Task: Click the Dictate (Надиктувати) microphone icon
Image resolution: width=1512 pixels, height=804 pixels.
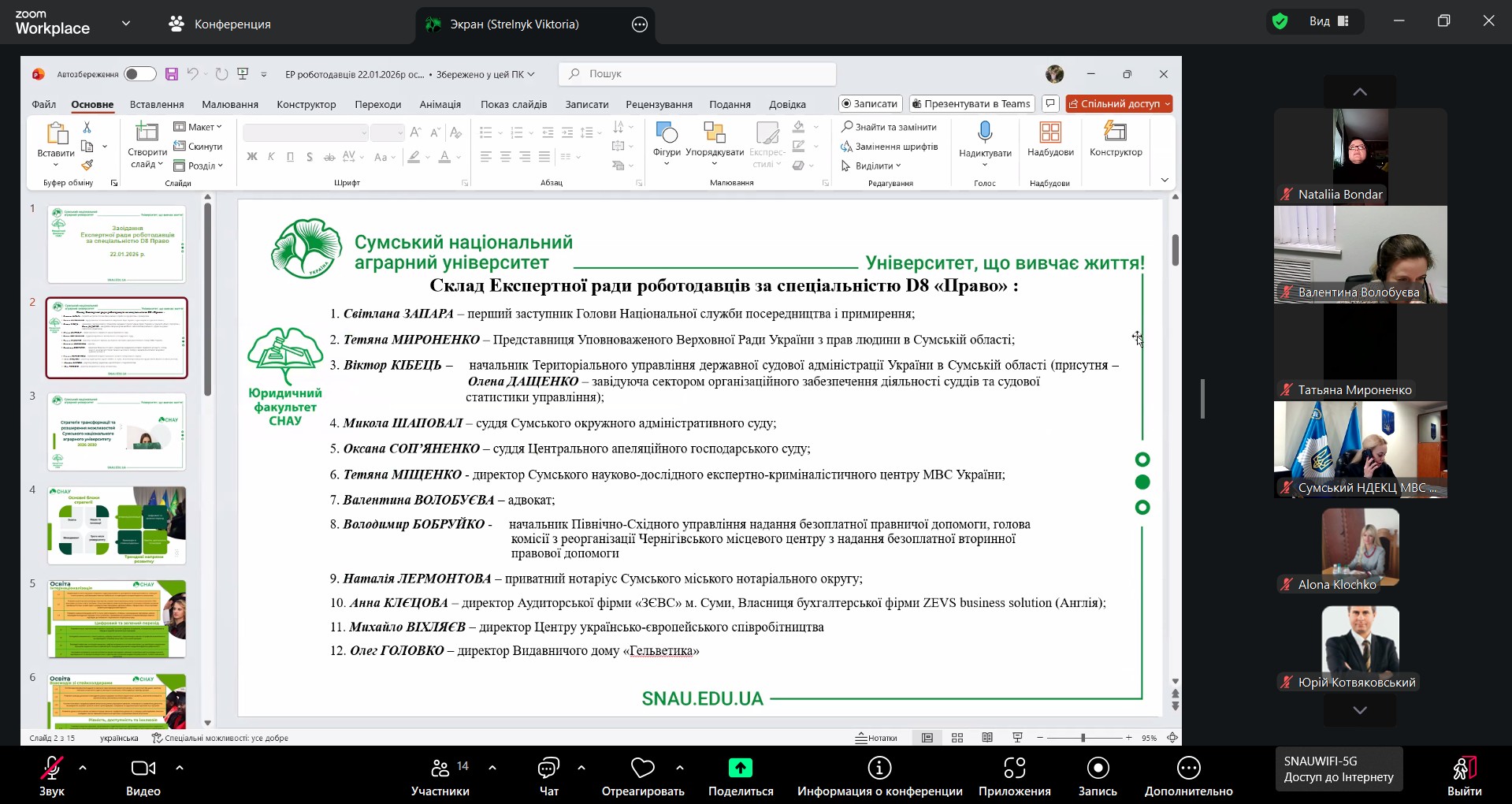Action: click(x=985, y=132)
